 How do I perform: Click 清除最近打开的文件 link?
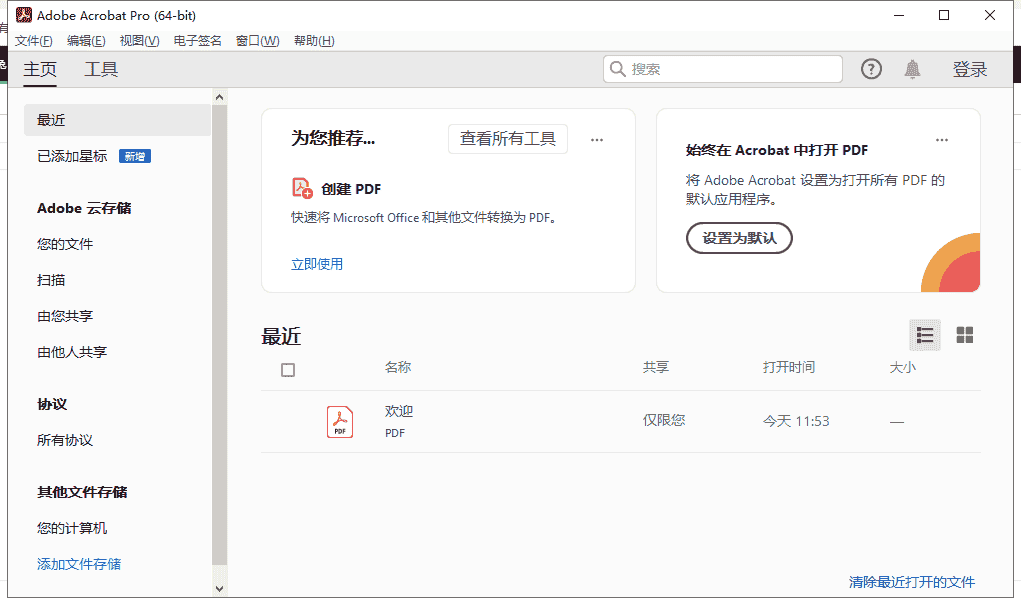[911, 582]
